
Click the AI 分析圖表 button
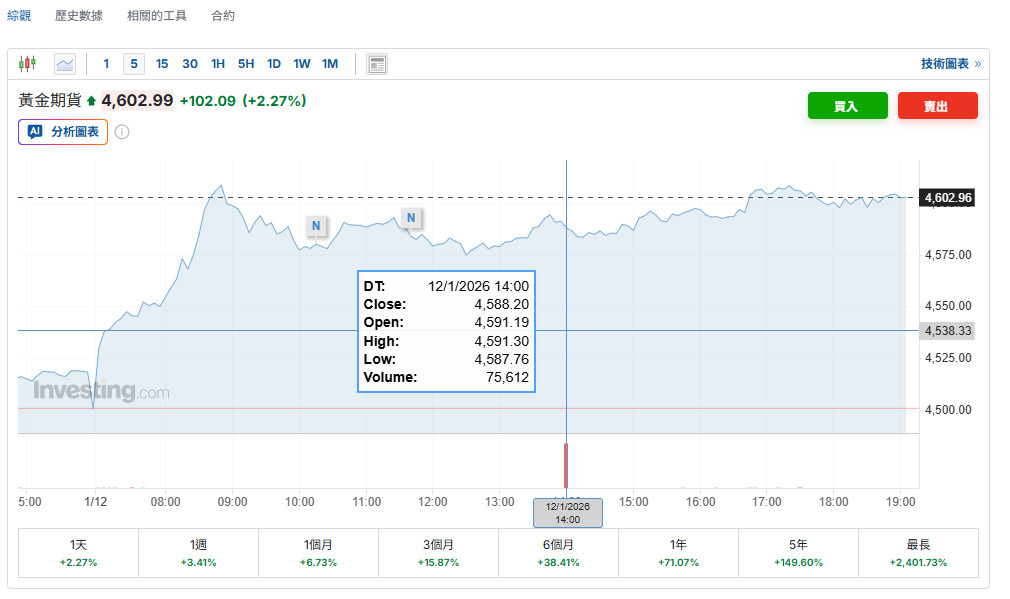63,132
